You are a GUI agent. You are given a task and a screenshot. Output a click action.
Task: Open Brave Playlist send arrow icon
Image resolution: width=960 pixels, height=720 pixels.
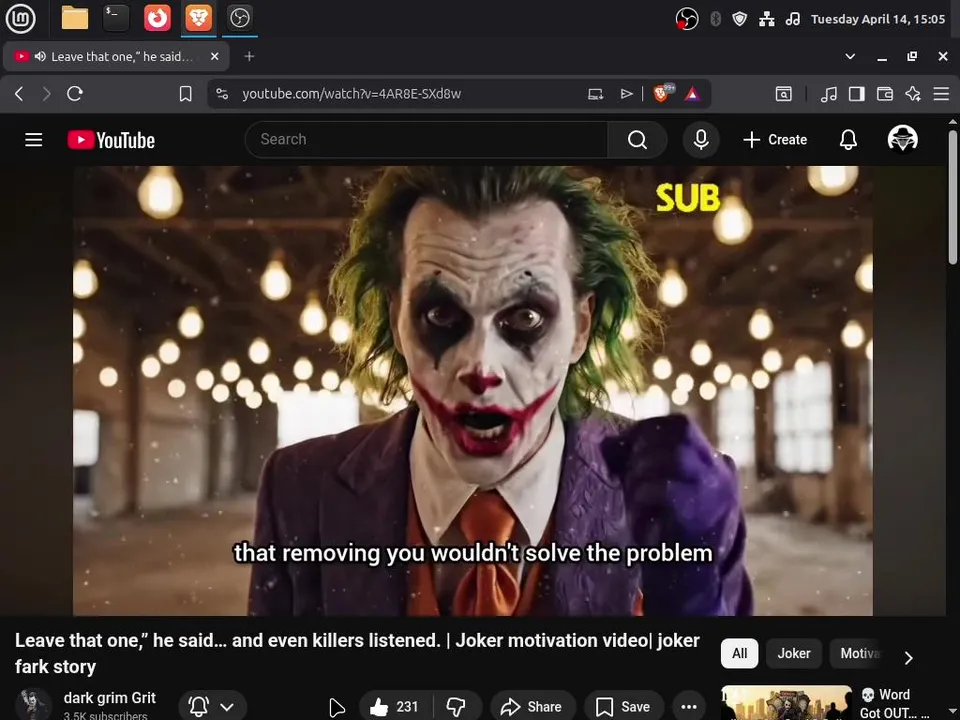tap(626, 94)
